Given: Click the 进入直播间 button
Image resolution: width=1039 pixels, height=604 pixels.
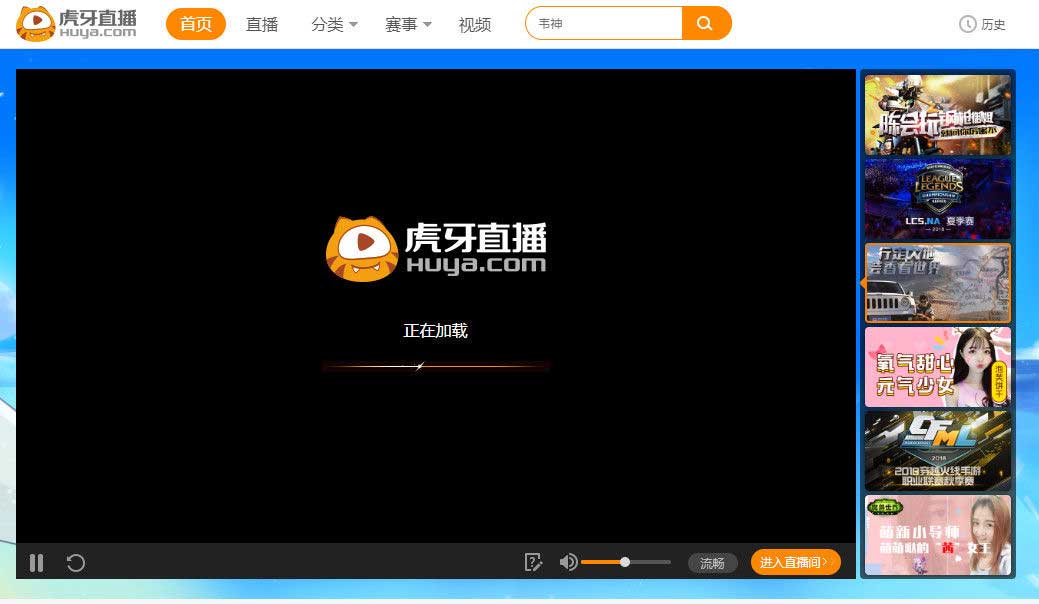Looking at the screenshot, I should point(795,563).
